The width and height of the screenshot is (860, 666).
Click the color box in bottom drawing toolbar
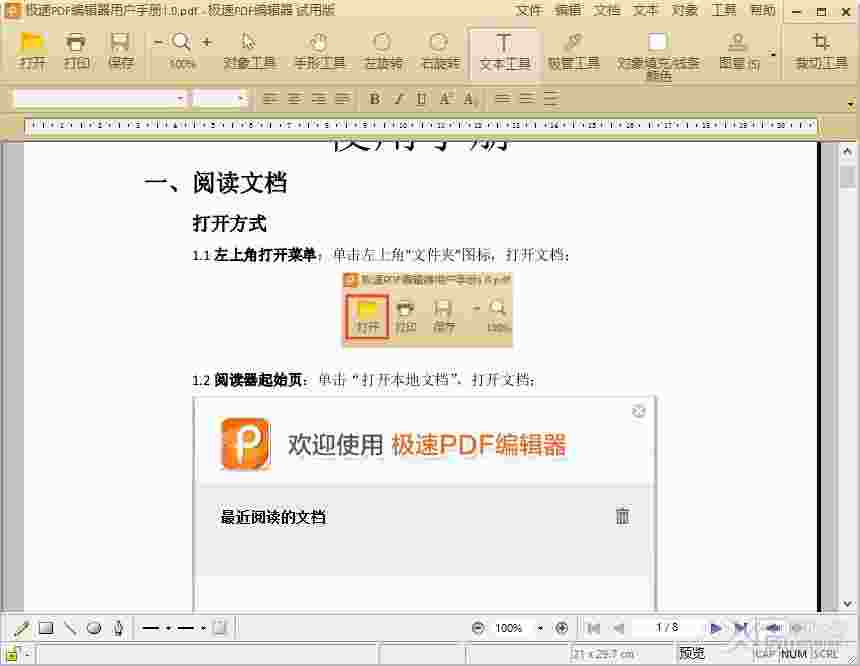click(219, 627)
